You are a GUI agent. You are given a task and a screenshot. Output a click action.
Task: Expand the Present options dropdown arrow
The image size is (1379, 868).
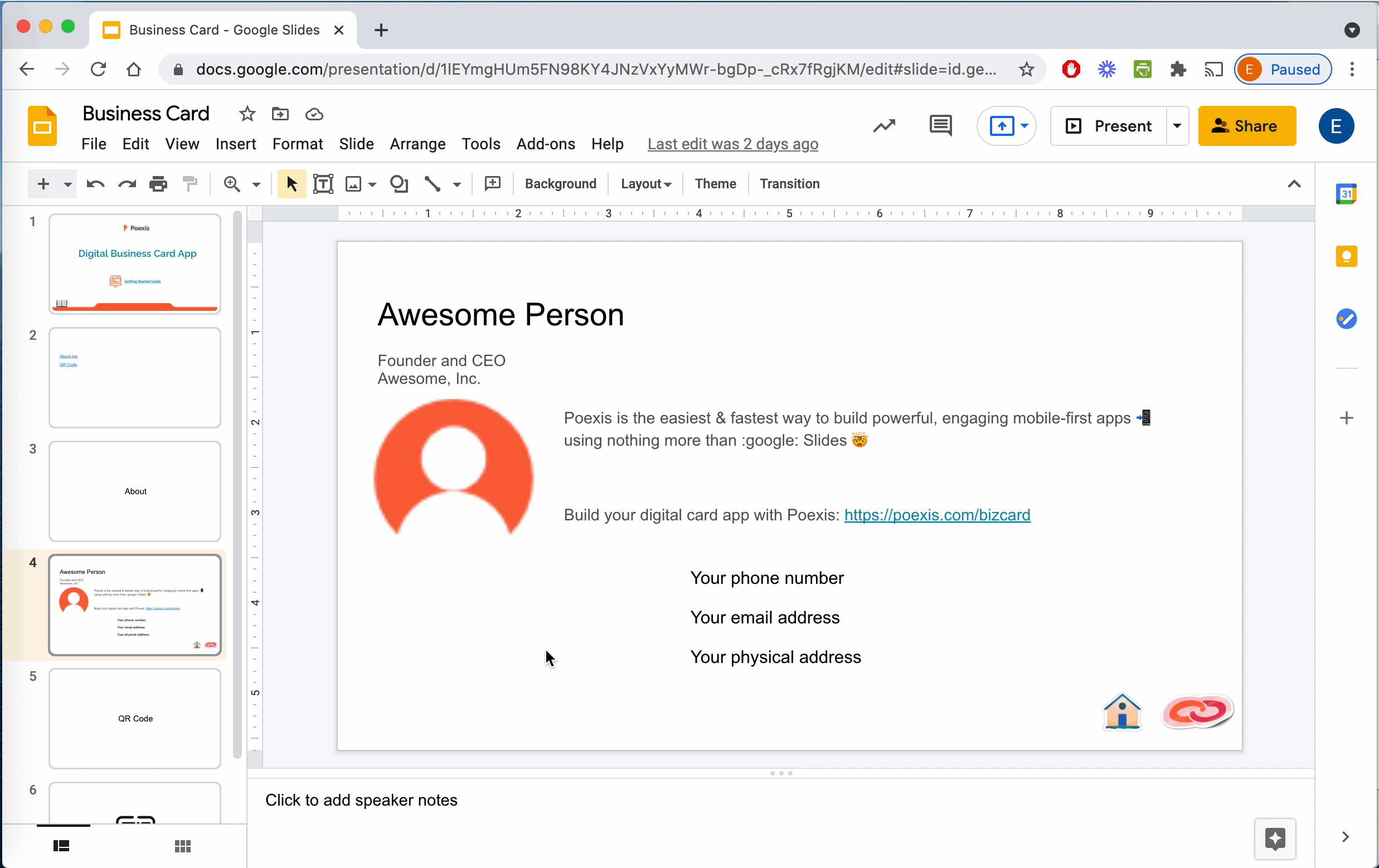(x=1177, y=126)
